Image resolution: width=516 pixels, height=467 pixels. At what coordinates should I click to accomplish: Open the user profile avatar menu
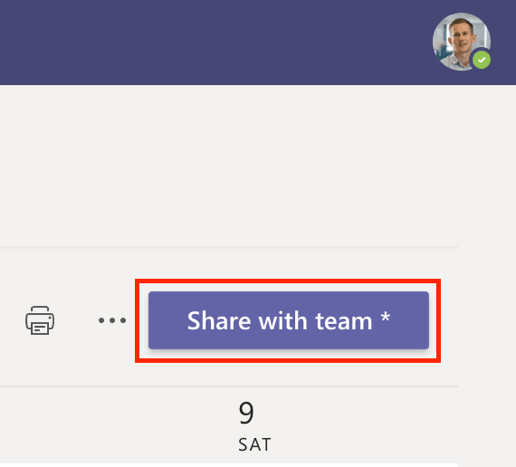[x=461, y=42]
